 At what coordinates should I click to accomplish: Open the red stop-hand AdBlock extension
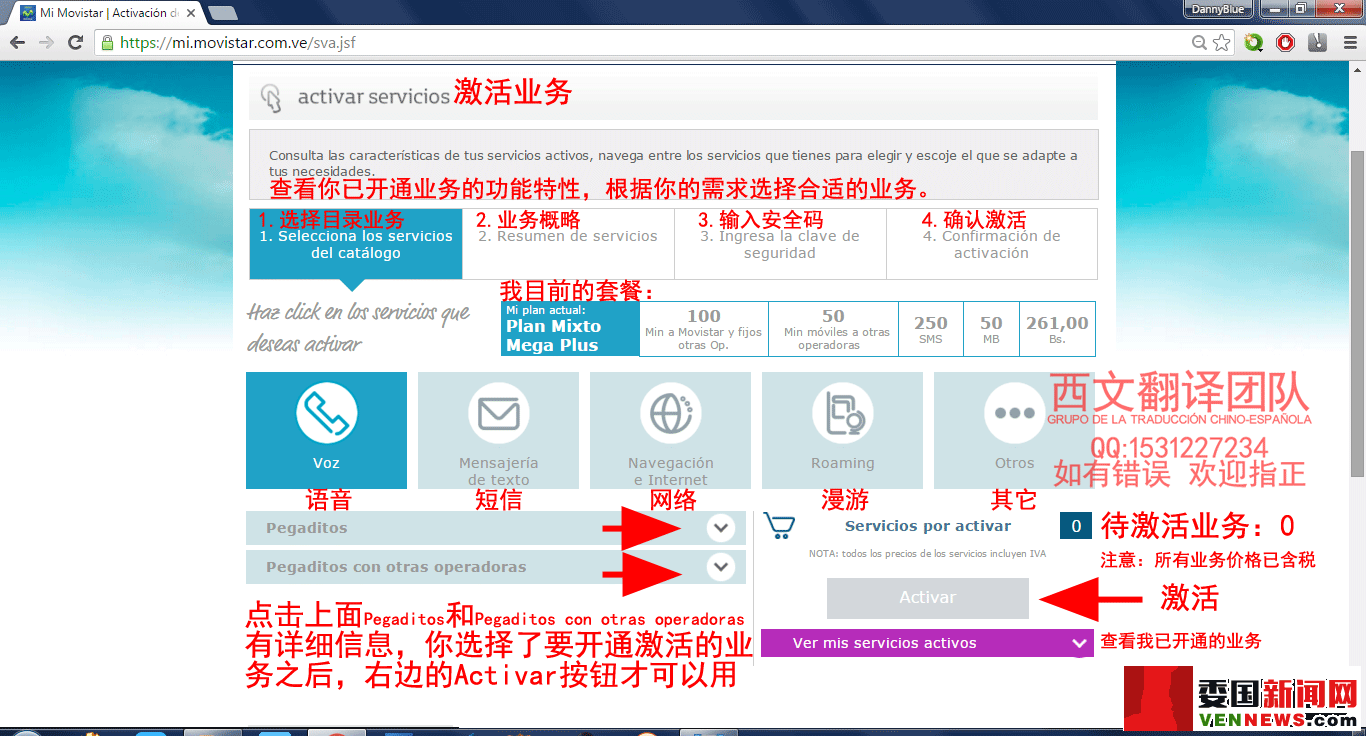(1285, 43)
